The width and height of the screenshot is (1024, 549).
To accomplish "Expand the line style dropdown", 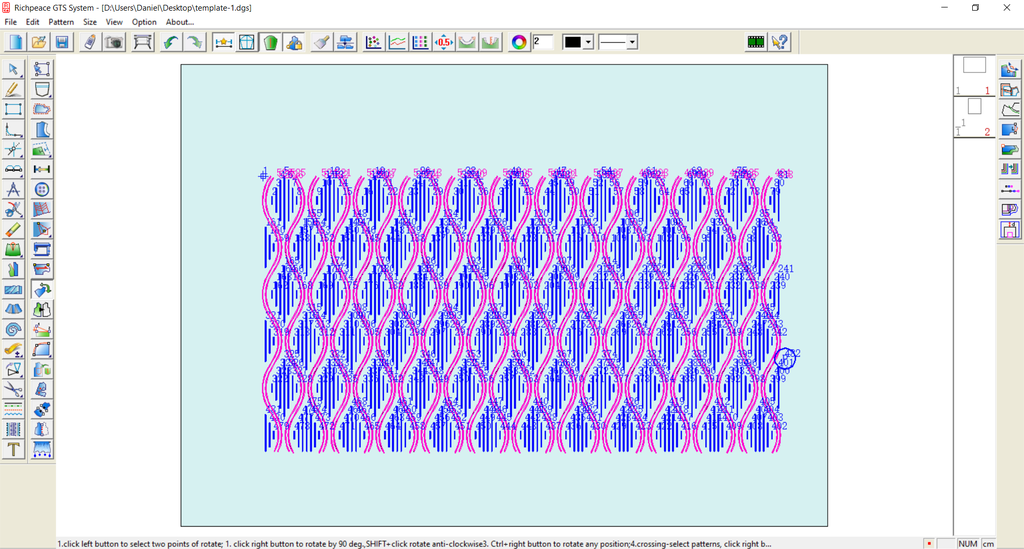I will (632, 42).
